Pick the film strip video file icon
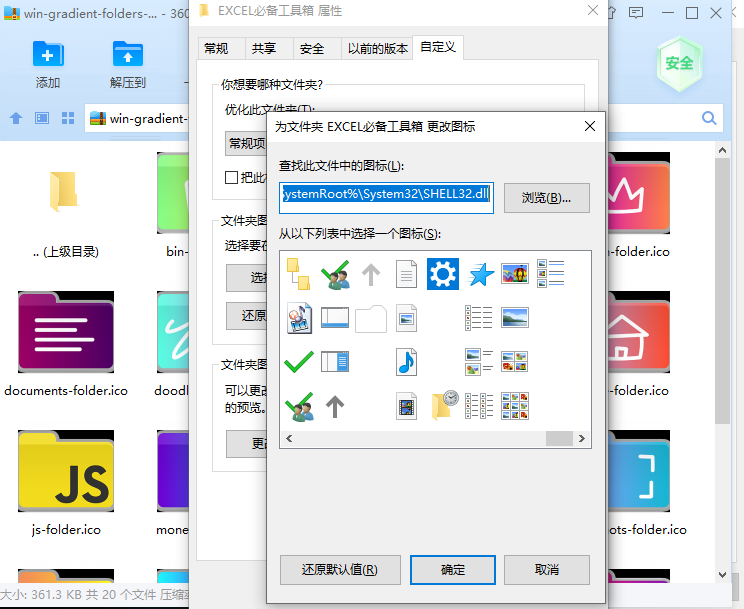This screenshot has height=609, width=744. point(407,406)
